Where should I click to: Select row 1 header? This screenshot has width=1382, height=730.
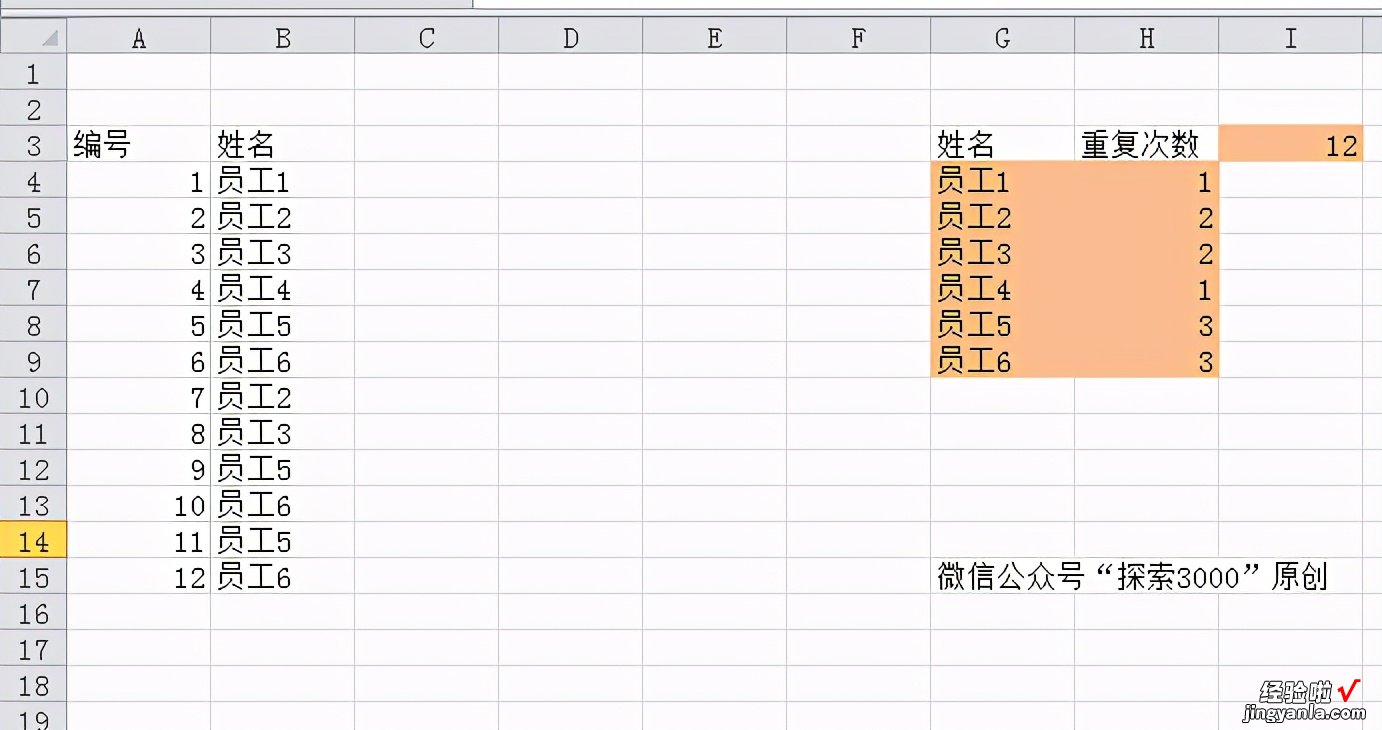click(x=33, y=73)
